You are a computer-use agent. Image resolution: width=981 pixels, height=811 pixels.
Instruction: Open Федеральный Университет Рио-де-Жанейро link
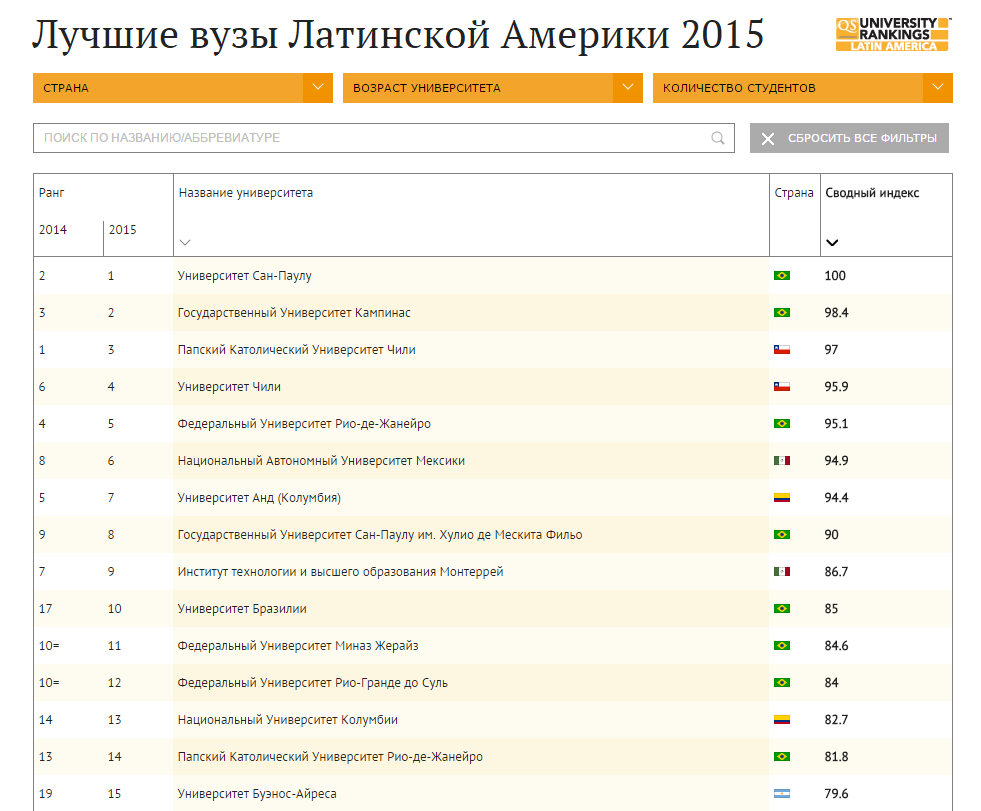coord(304,423)
